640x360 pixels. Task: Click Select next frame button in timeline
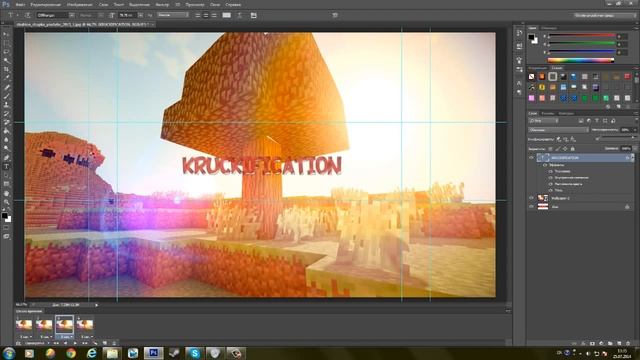point(85,343)
